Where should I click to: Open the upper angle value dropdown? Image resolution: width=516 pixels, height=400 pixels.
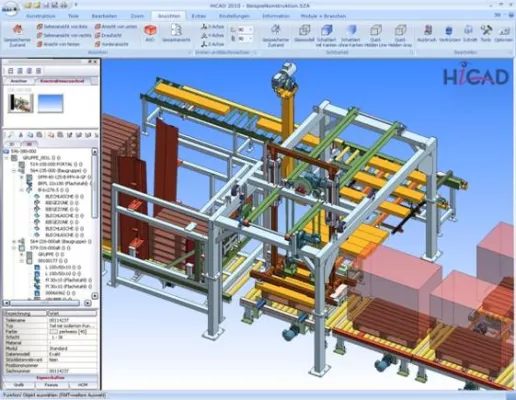coord(250,30)
